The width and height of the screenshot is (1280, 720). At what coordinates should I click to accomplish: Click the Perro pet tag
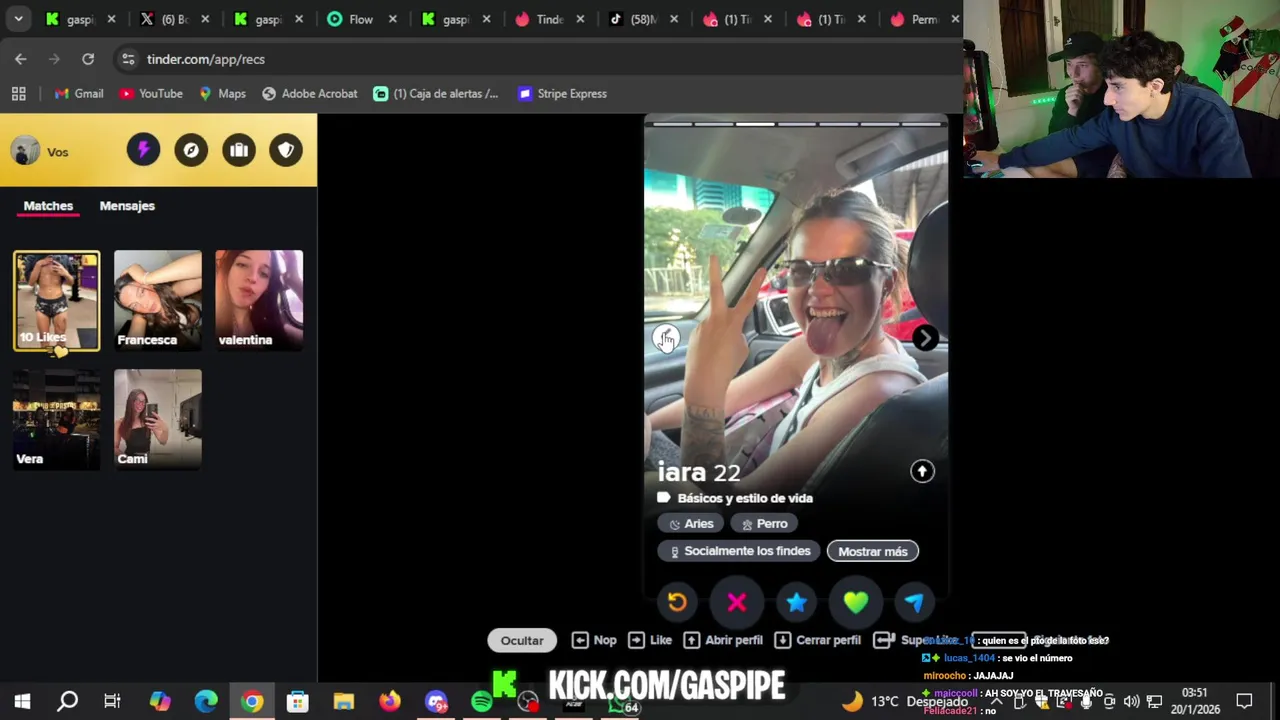click(764, 523)
